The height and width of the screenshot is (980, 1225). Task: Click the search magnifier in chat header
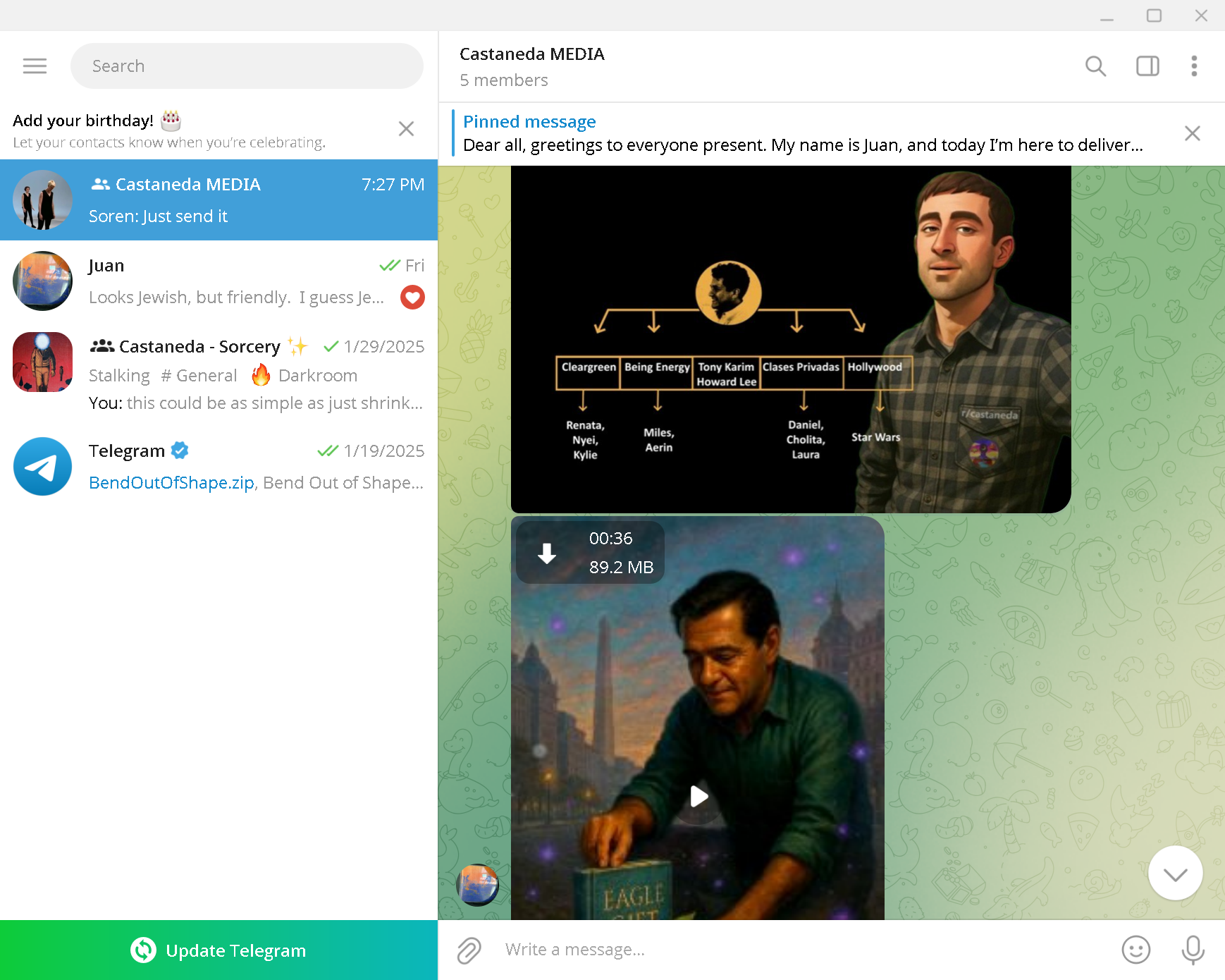pos(1095,66)
